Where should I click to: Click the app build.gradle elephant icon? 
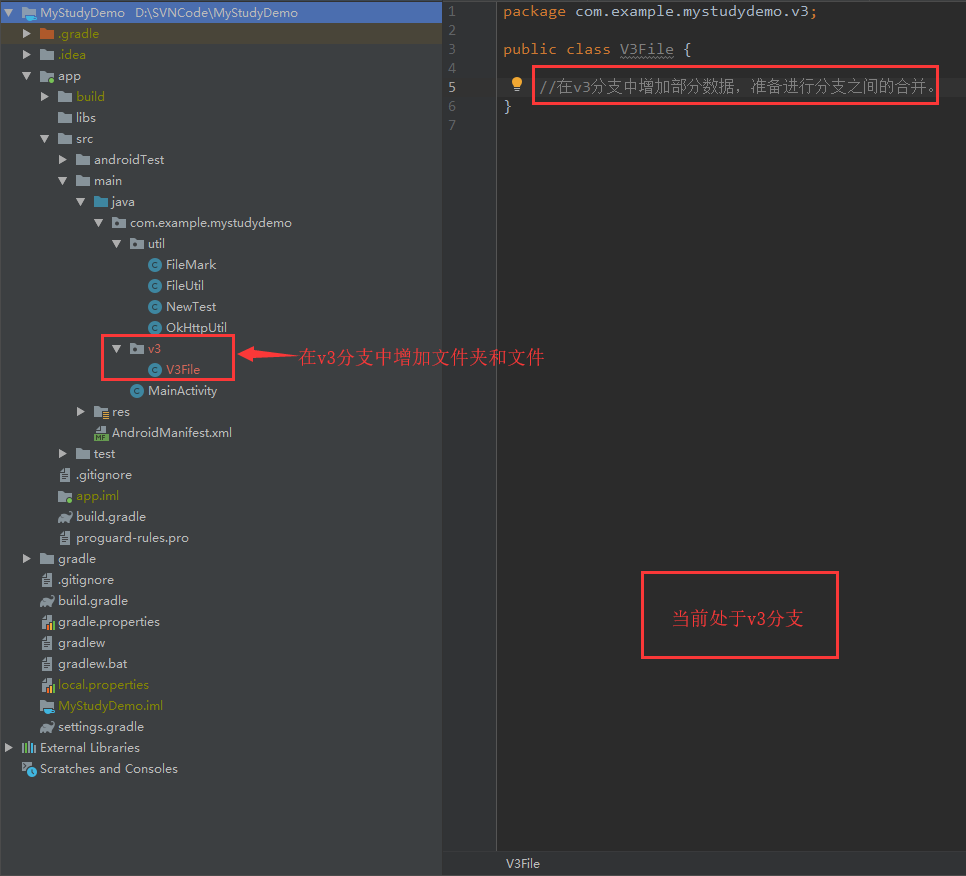pyautogui.click(x=65, y=517)
